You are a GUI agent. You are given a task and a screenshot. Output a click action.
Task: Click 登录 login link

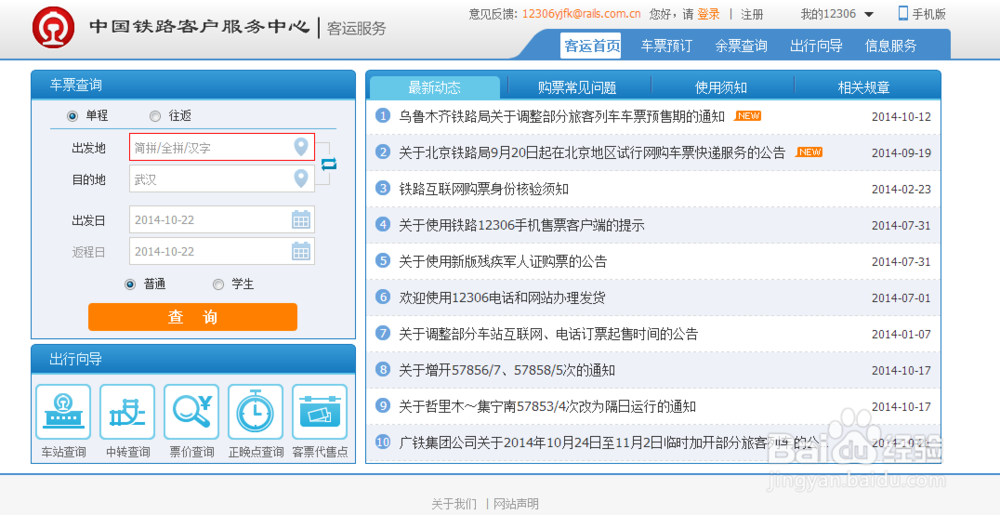pyautogui.click(x=708, y=14)
